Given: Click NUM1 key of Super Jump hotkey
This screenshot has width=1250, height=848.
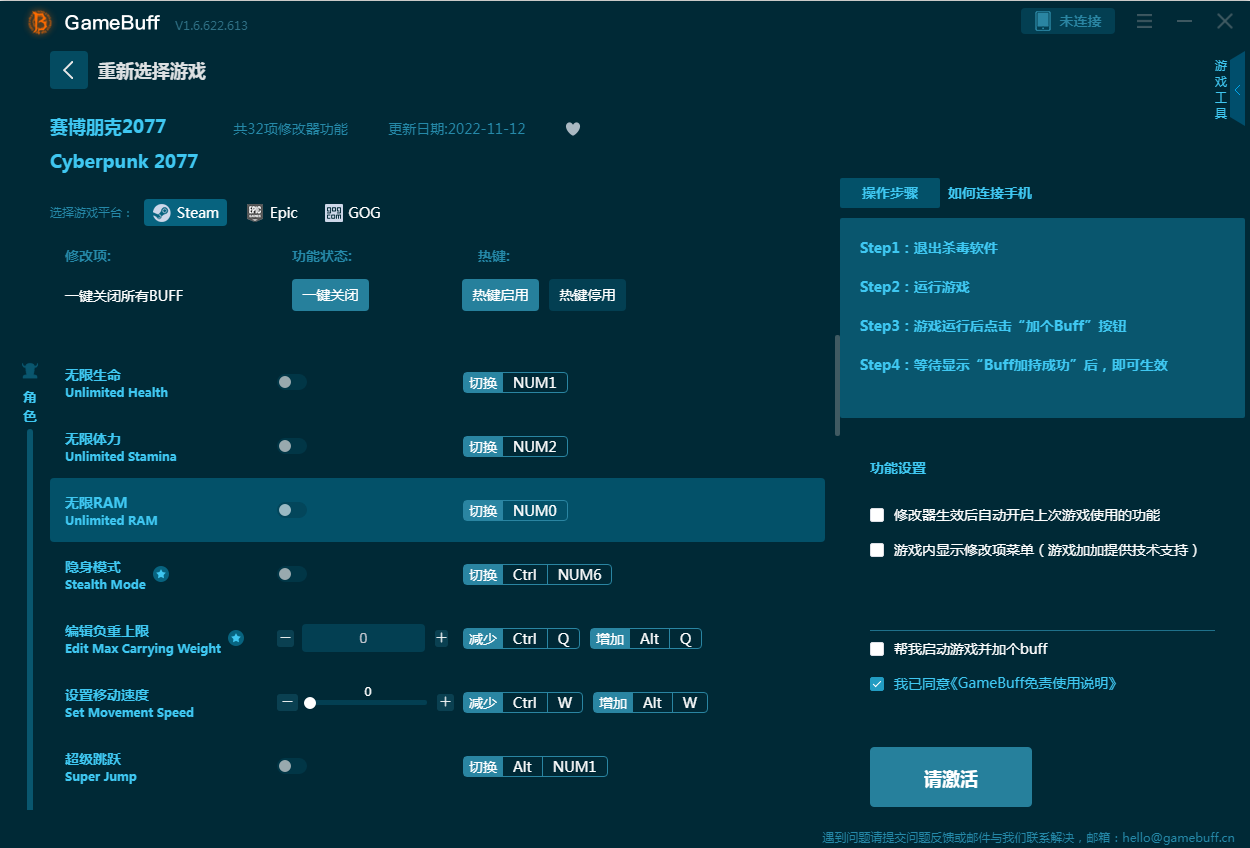Looking at the screenshot, I should (x=575, y=766).
